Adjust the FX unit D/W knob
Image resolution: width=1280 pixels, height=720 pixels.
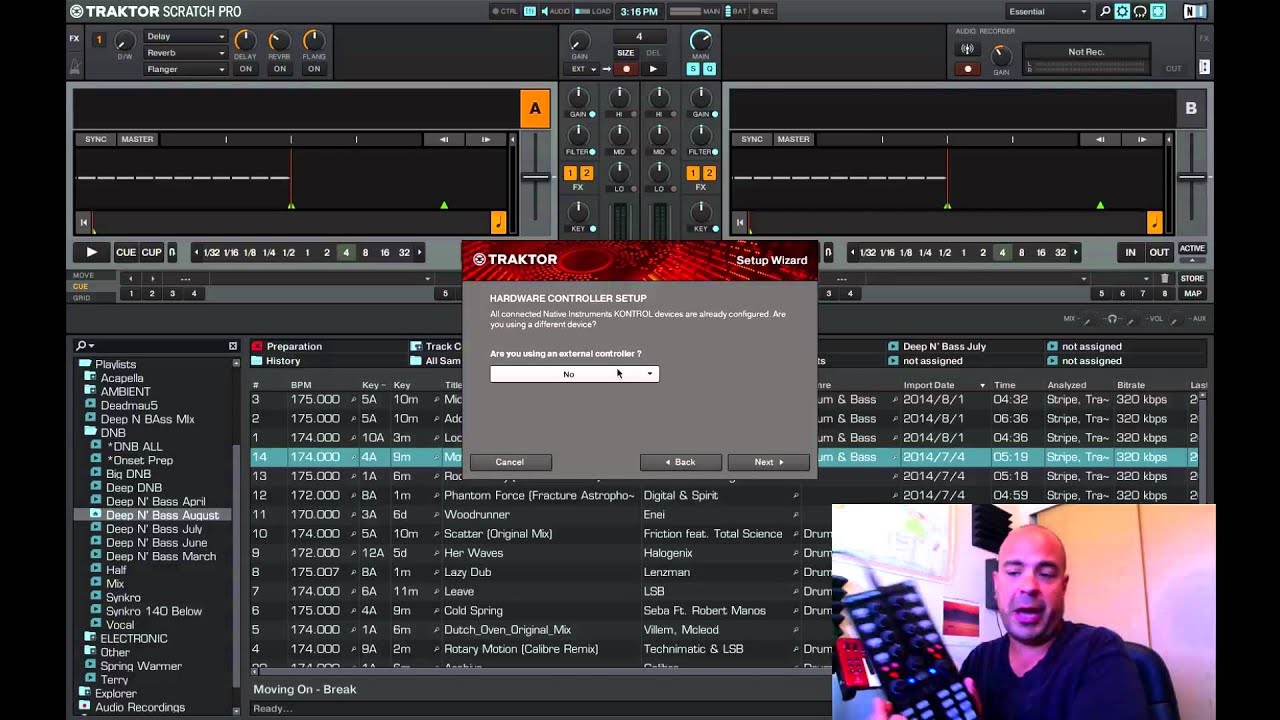coord(124,41)
